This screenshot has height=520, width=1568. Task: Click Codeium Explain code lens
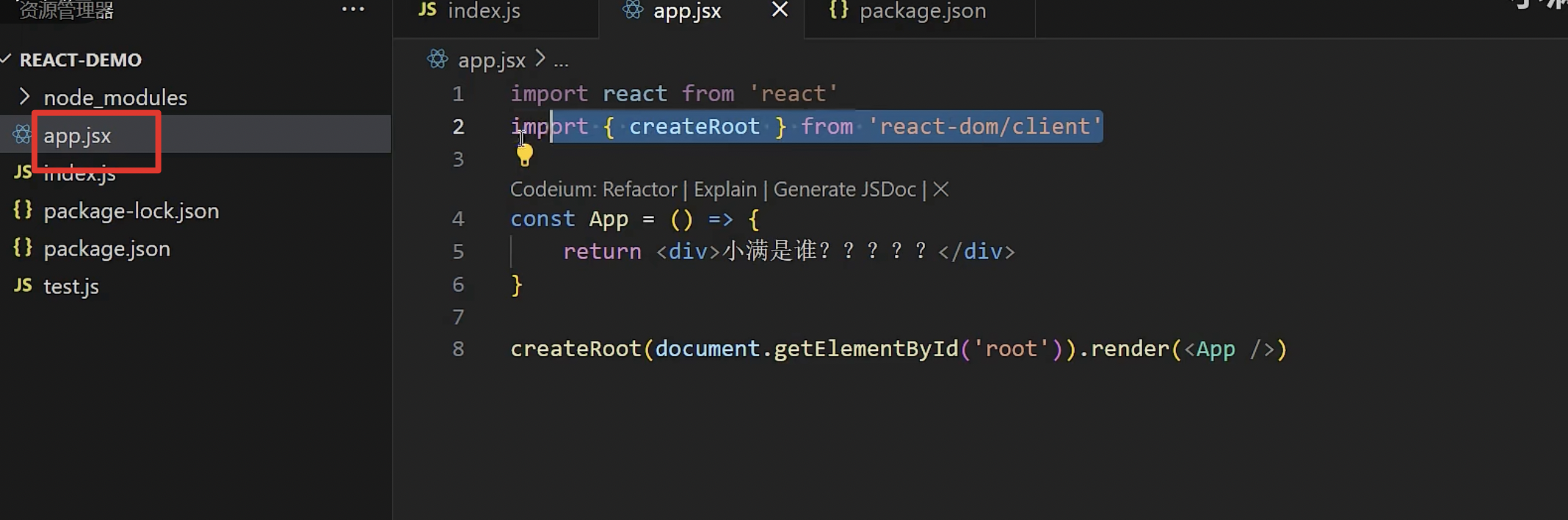pyautogui.click(x=725, y=189)
